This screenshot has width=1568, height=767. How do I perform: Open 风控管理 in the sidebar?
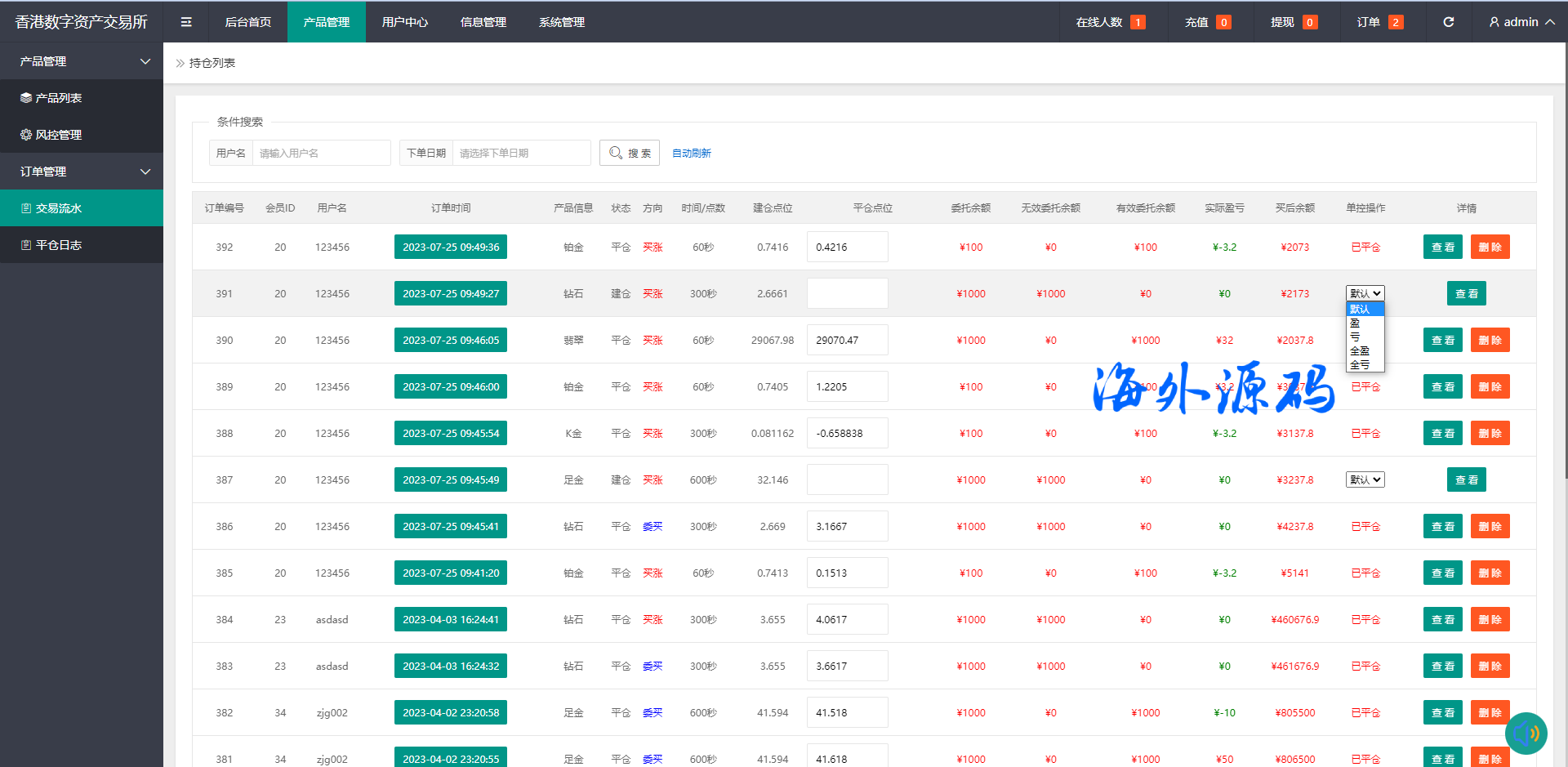point(59,135)
